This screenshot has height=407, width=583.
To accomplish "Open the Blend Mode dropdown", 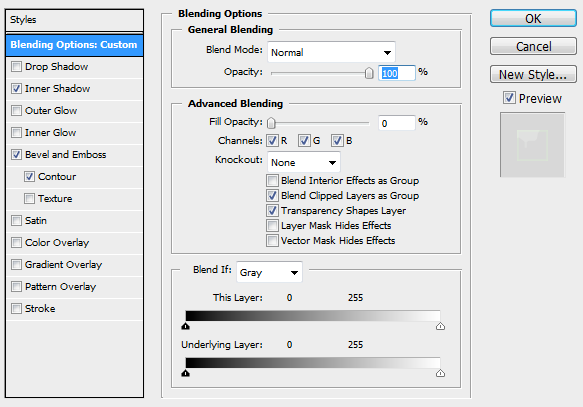I will tap(331, 52).
